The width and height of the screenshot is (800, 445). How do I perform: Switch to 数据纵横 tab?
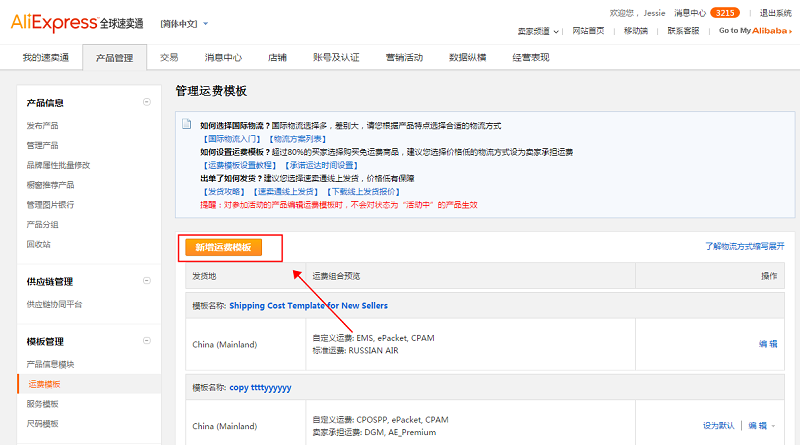[467, 57]
